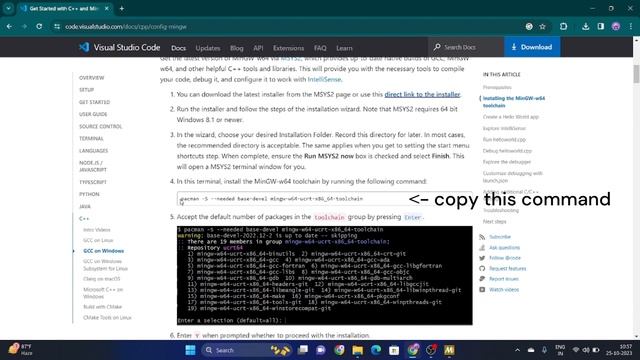
Task: Close the Get Started with C++ tab
Action: click(107, 8)
